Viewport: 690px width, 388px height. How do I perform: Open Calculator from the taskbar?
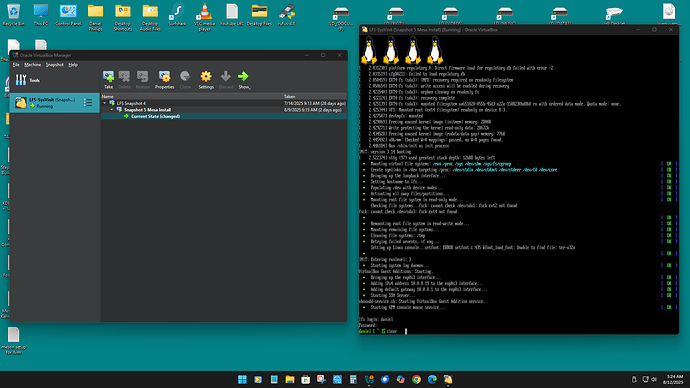[x=353, y=379]
